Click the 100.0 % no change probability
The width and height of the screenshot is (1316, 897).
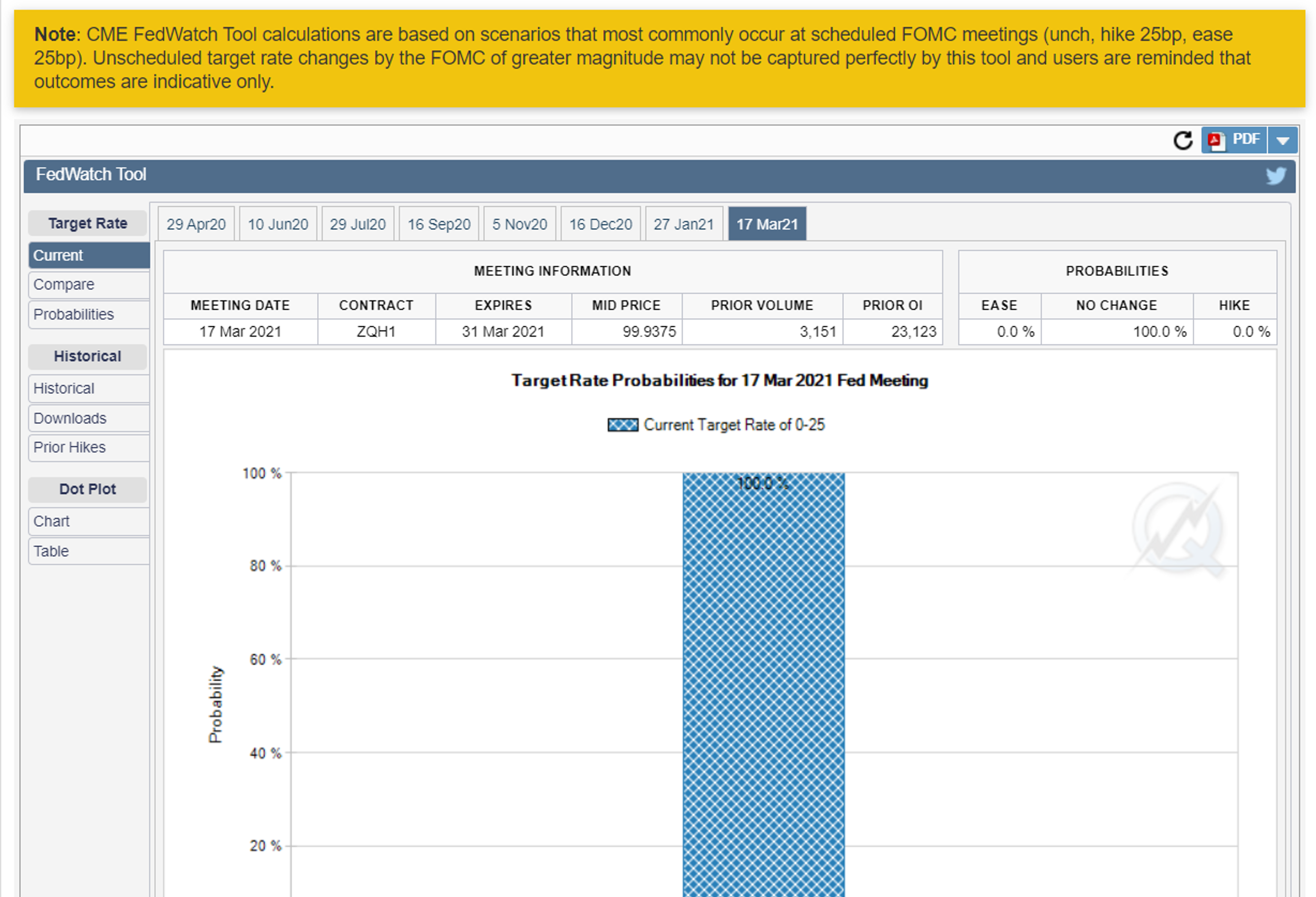(x=1159, y=332)
